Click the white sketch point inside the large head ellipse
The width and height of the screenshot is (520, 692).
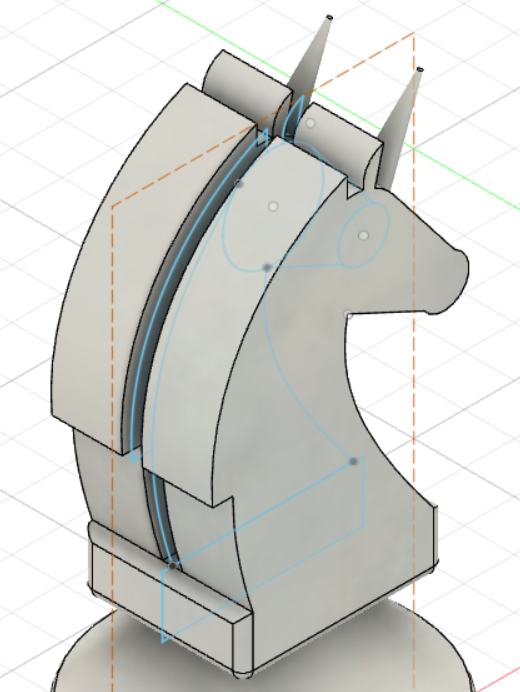(x=273, y=206)
